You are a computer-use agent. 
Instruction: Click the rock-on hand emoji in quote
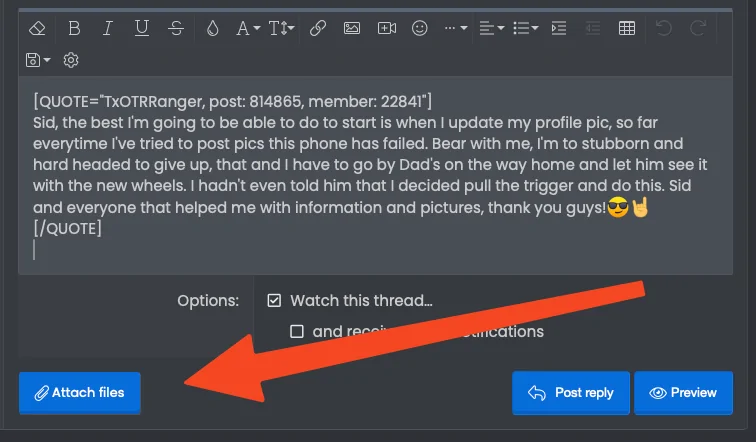click(x=640, y=208)
